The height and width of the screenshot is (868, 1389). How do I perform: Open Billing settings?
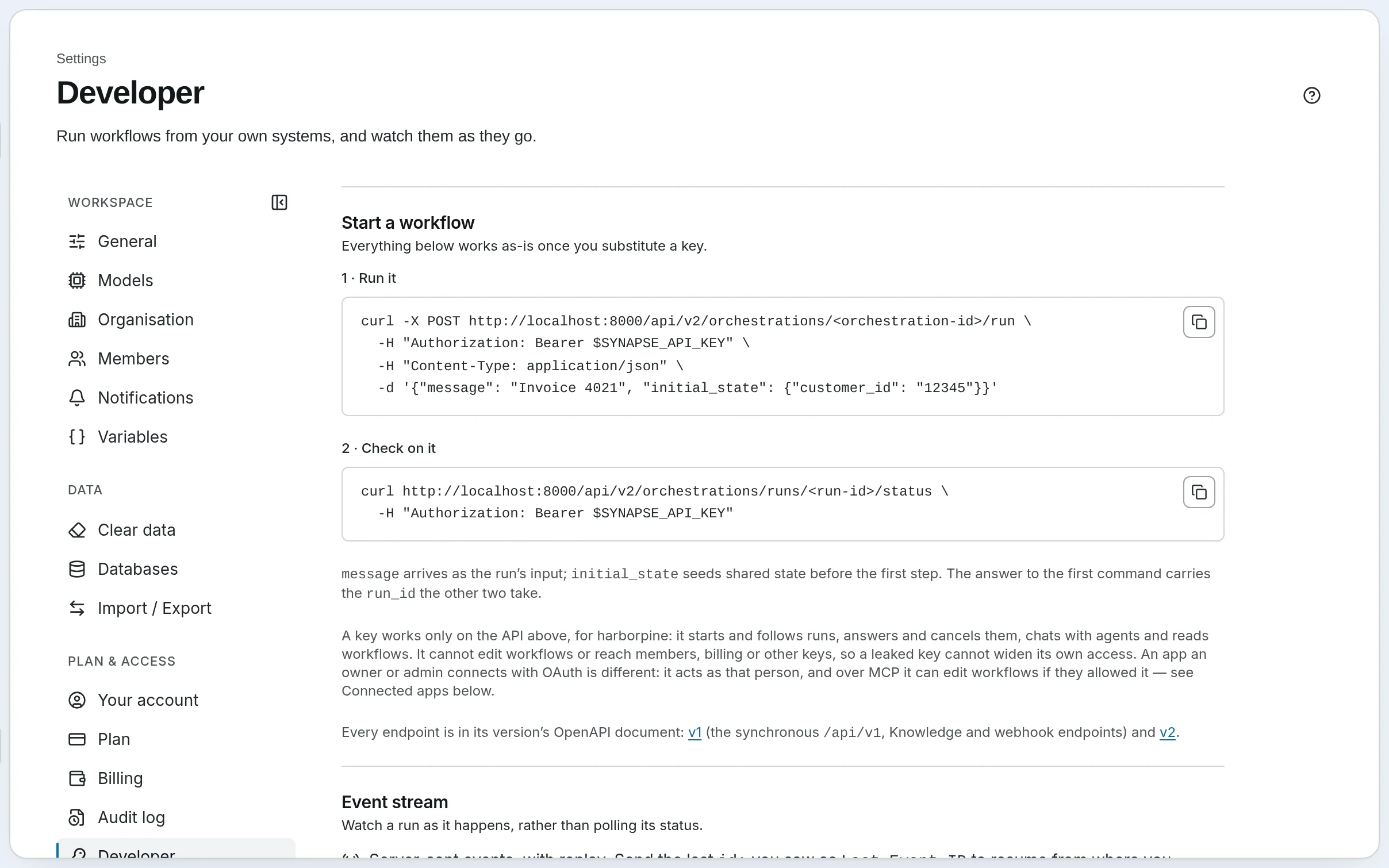[x=176, y=778]
